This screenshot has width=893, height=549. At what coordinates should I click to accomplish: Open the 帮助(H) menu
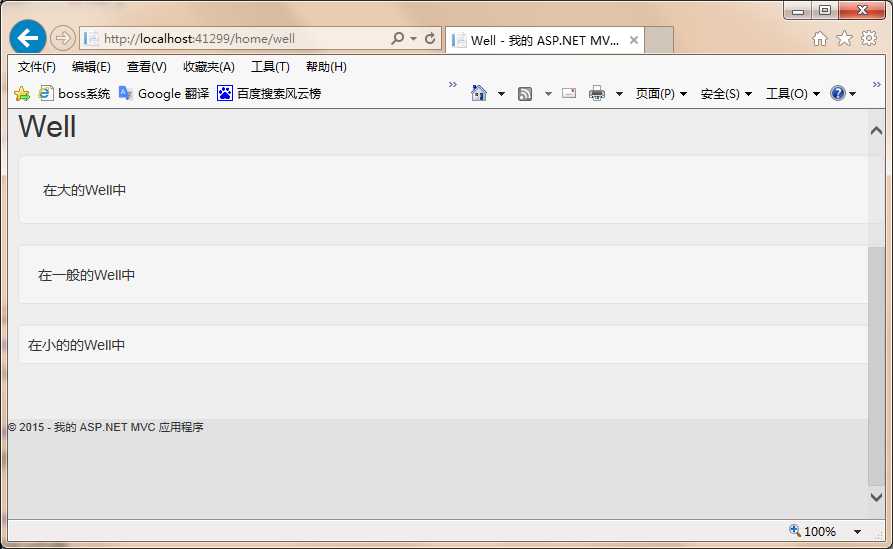pos(326,67)
